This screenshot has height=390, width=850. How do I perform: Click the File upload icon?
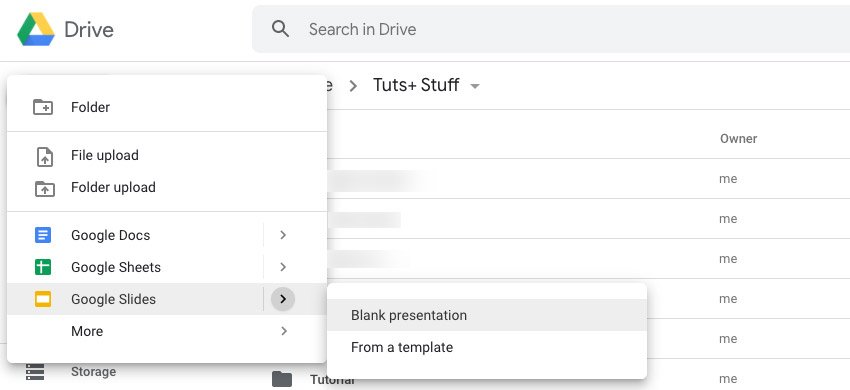[44, 156]
